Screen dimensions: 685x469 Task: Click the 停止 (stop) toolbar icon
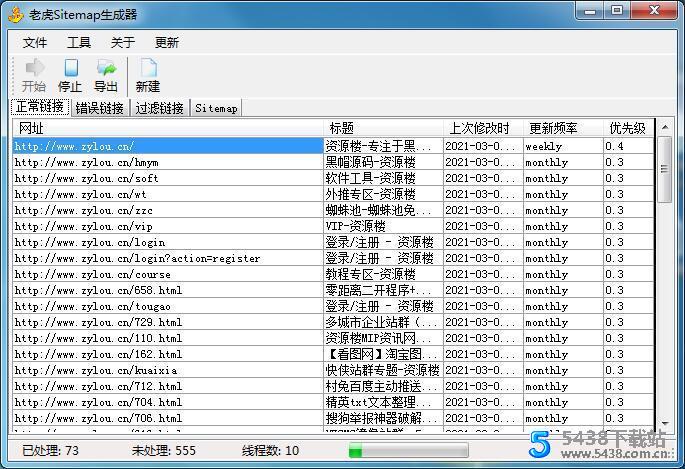point(70,76)
